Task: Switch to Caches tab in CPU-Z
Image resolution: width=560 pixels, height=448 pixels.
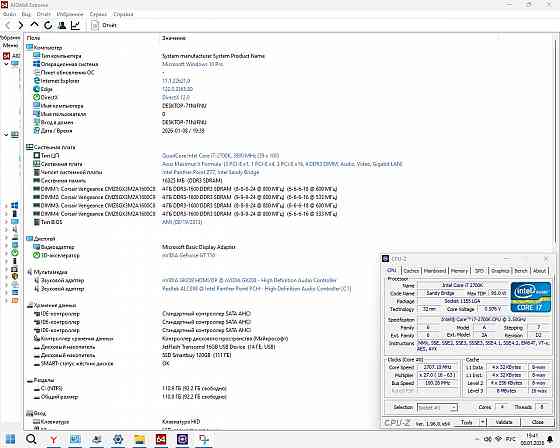Action: click(x=411, y=271)
